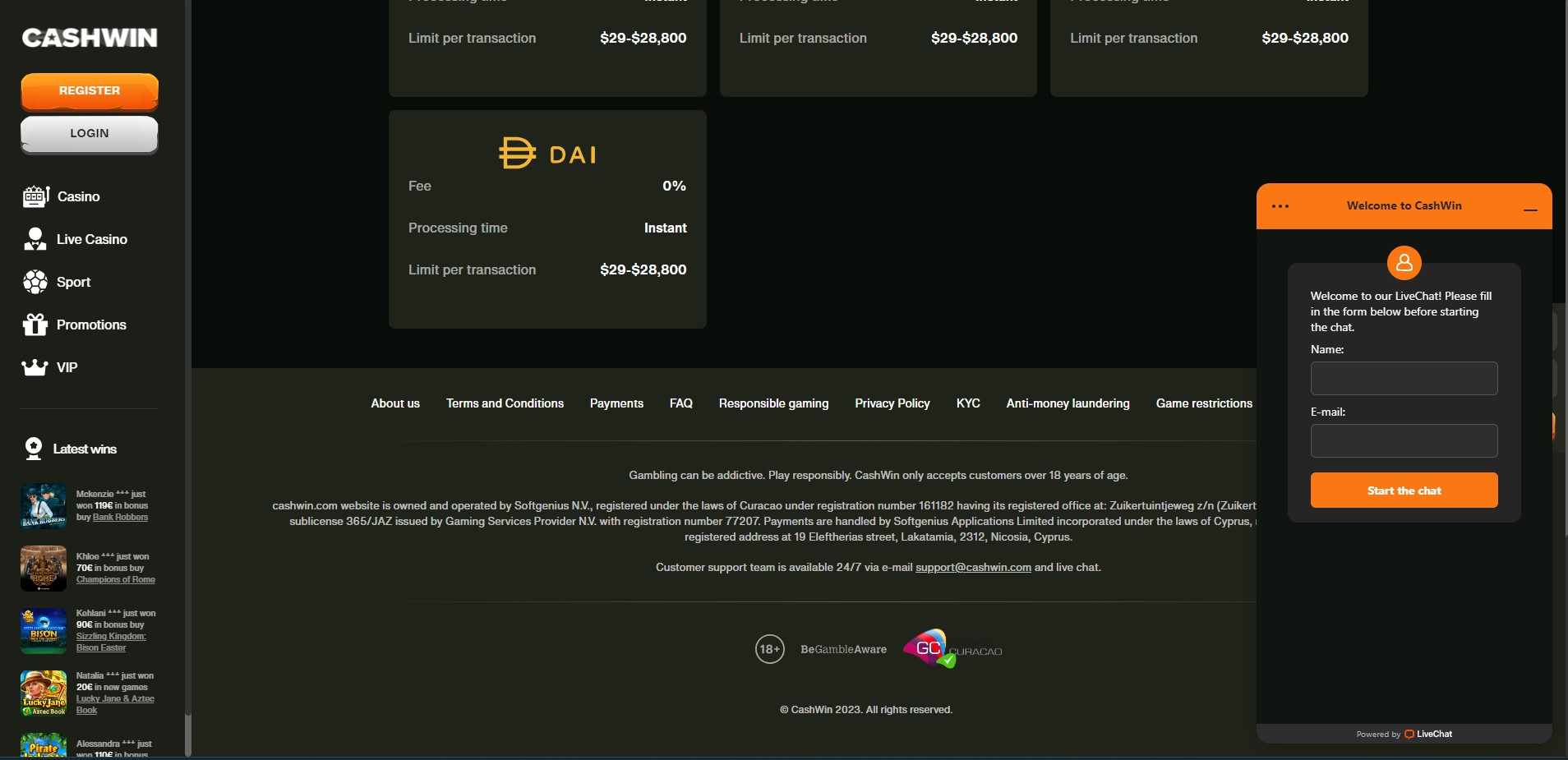
Task: Click the Latest wins medal icon
Action: (x=34, y=449)
